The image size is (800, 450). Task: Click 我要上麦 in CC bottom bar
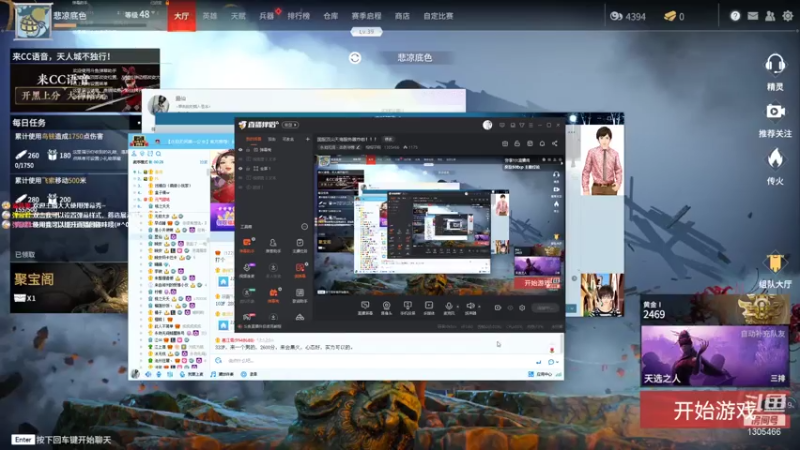pos(192,374)
